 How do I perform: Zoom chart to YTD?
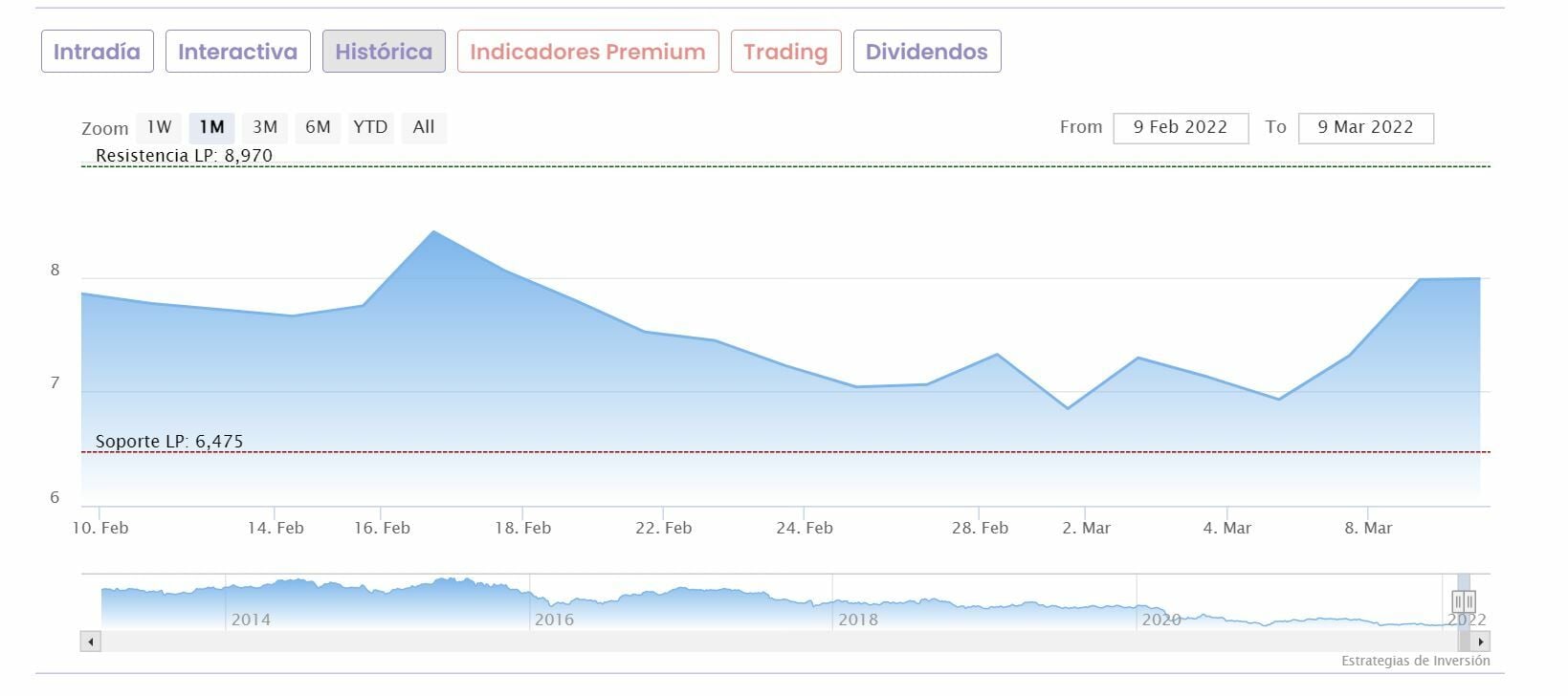(x=370, y=127)
